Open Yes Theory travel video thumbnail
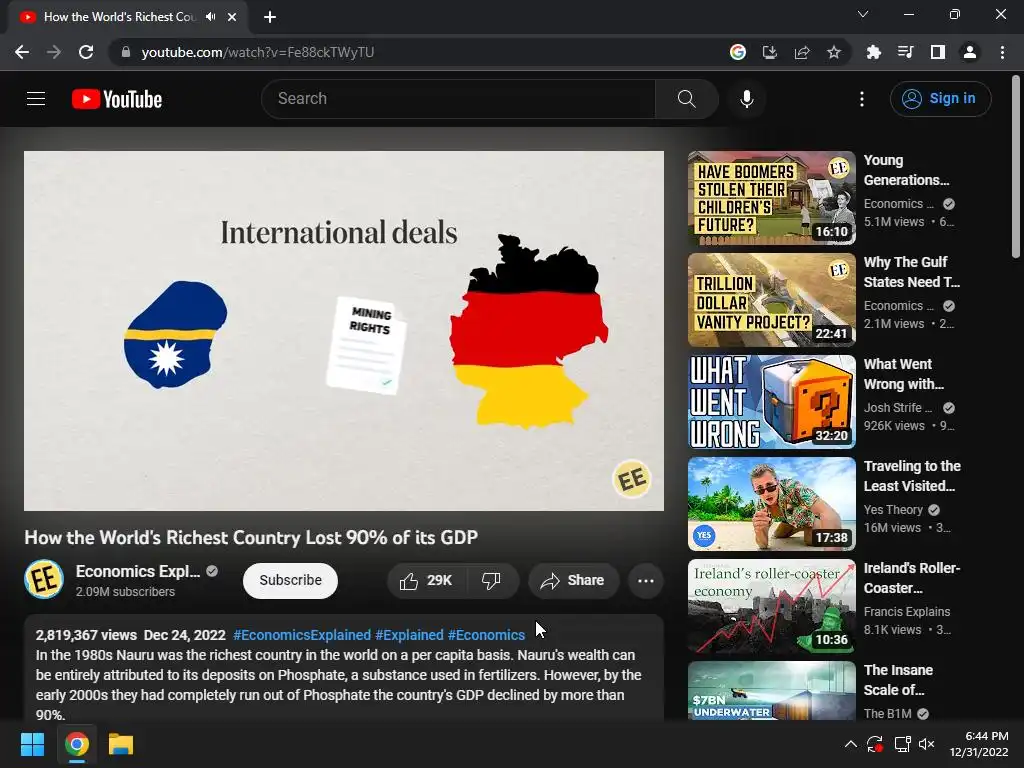 pyautogui.click(x=771, y=504)
